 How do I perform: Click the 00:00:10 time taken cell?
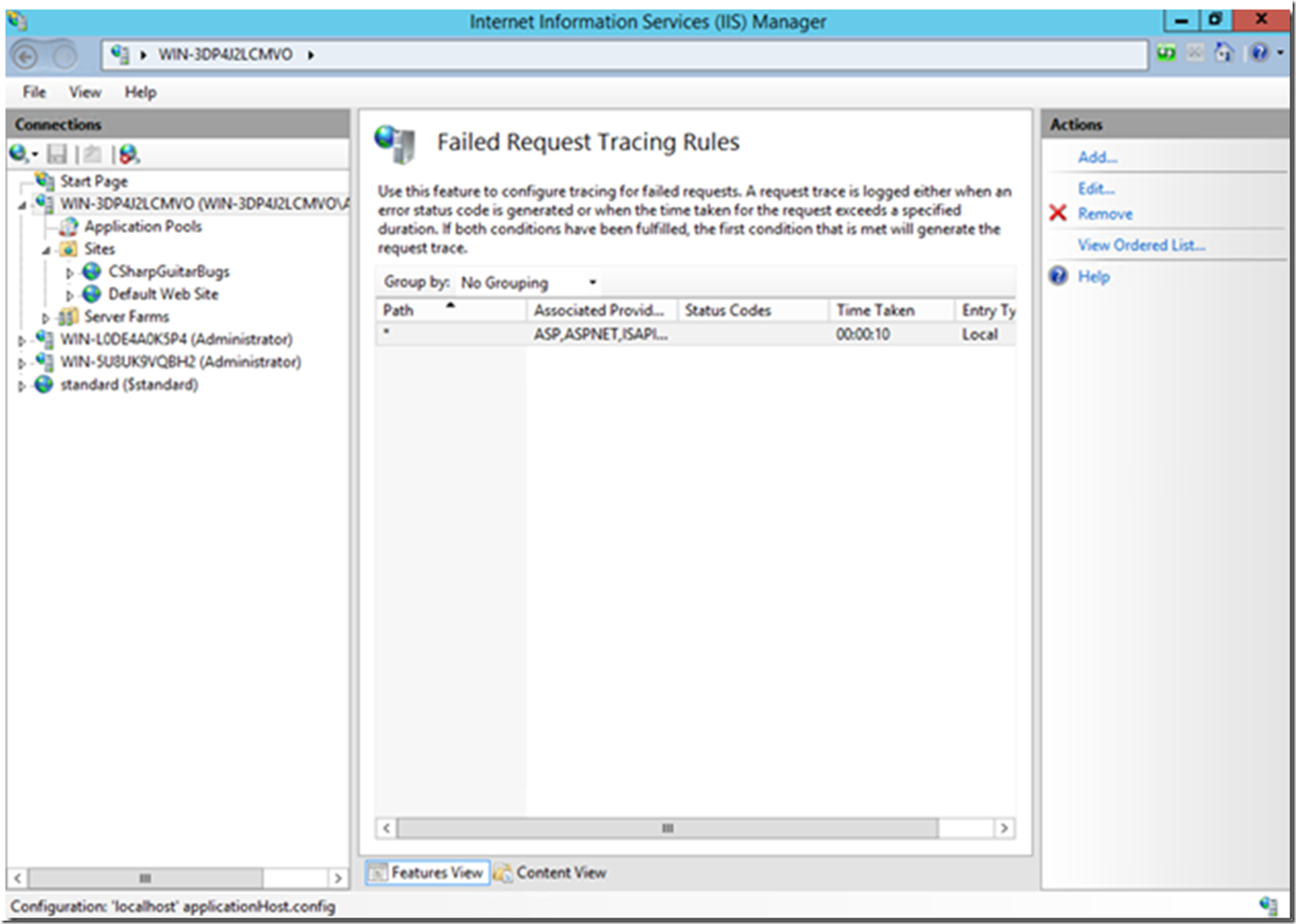coord(863,334)
